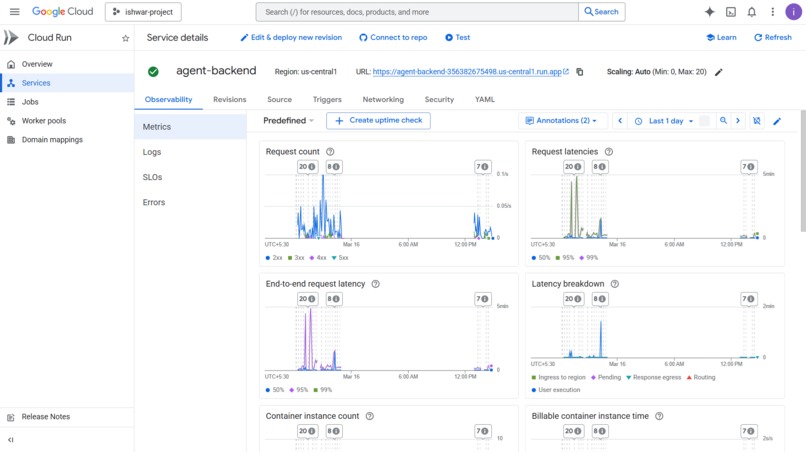Open the notifications bell
This screenshot has height=452, width=806.
click(x=752, y=12)
